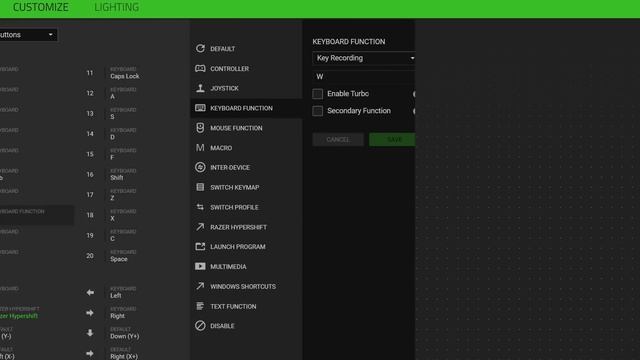Viewport: 640px width, 360px height.
Task: Click the green Save button
Action: [392, 140]
